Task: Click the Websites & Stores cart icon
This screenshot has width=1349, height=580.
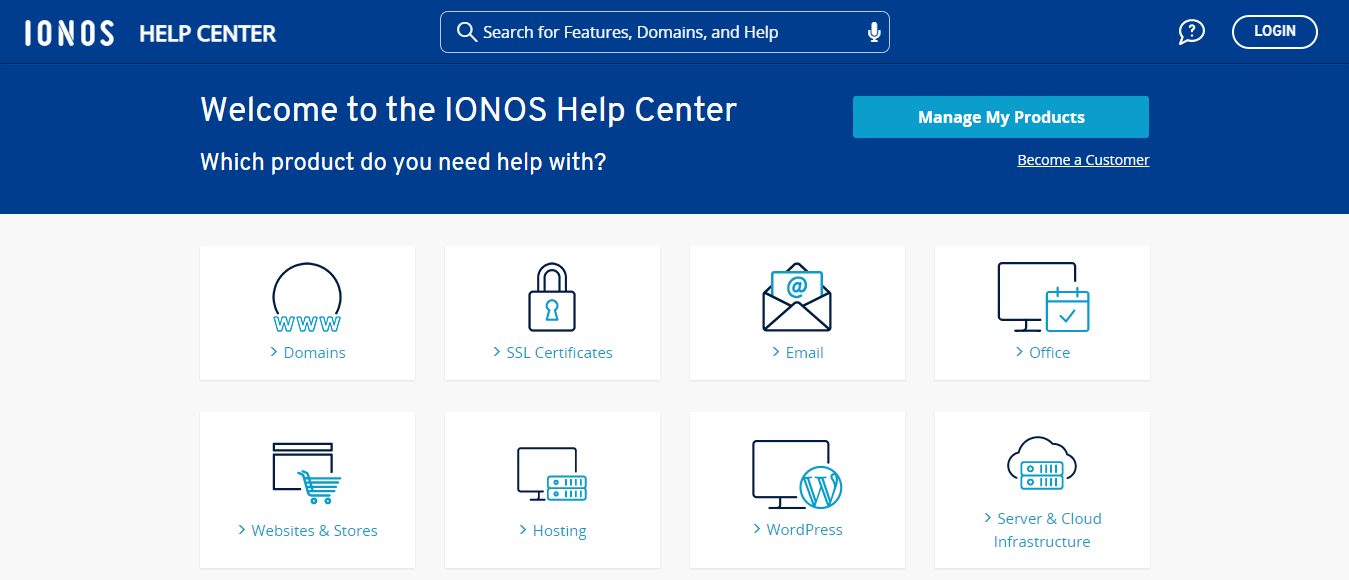Action: pos(307,473)
